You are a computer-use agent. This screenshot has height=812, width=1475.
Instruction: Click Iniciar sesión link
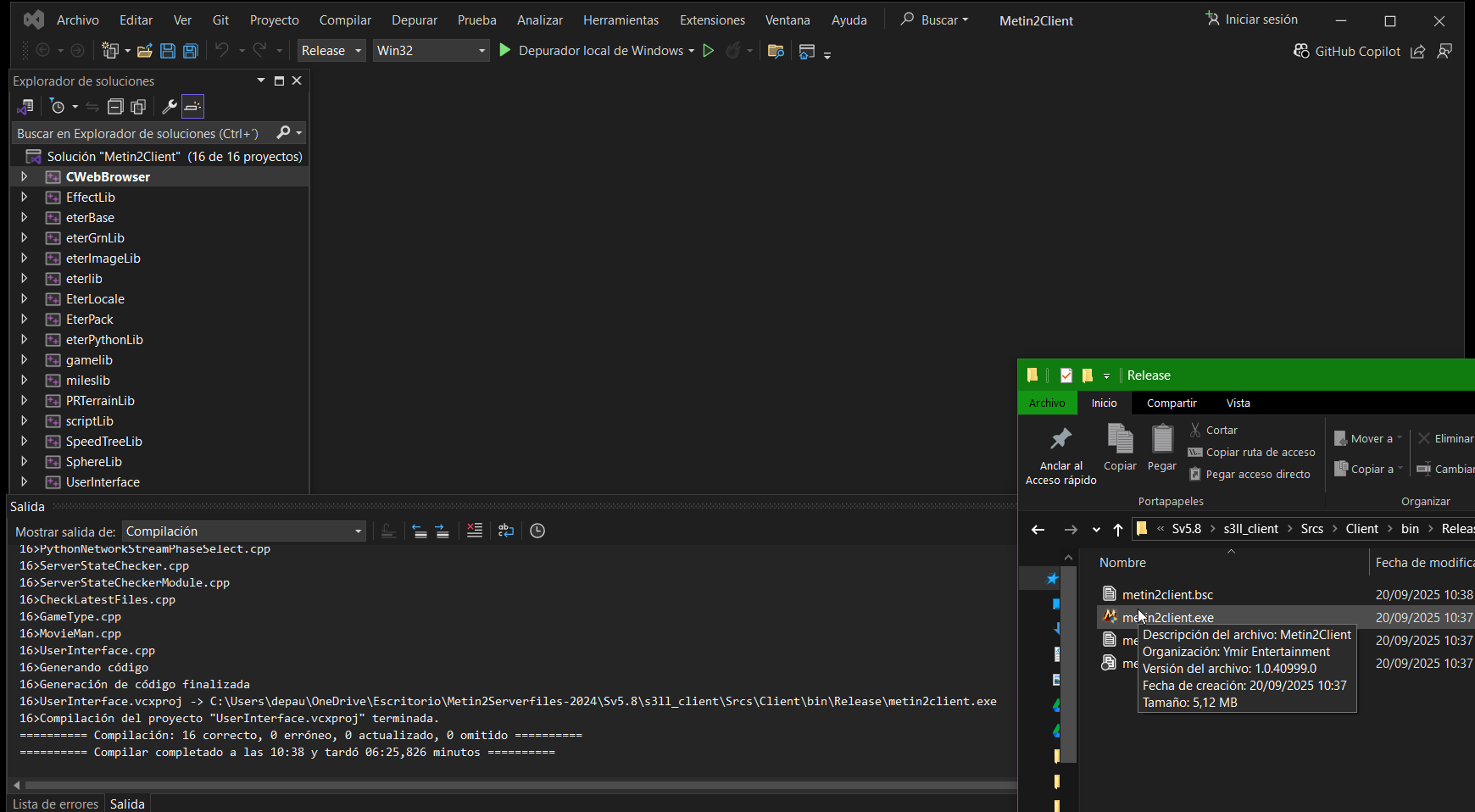click(1252, 19)
